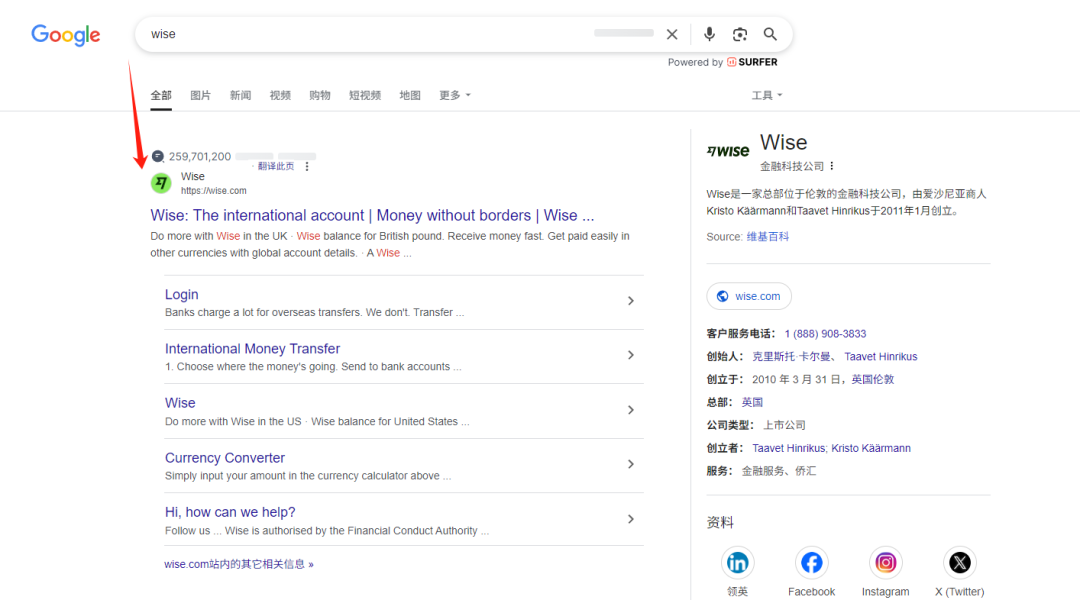The width and height of the screenshot is (1080, 600).
Task: Open the 'Wise: The international account' result title
Action: [x=372, y=216]
